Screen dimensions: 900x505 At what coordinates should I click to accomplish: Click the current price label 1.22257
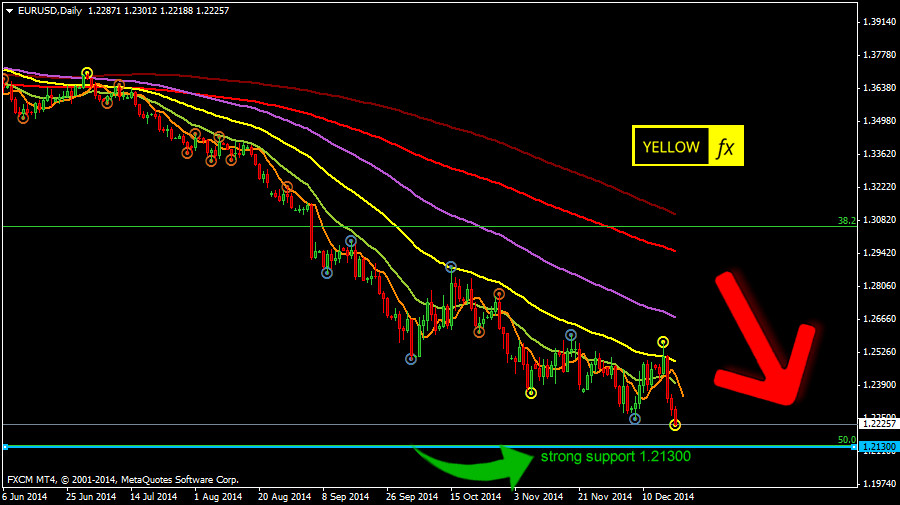click(x=879, y=425)
